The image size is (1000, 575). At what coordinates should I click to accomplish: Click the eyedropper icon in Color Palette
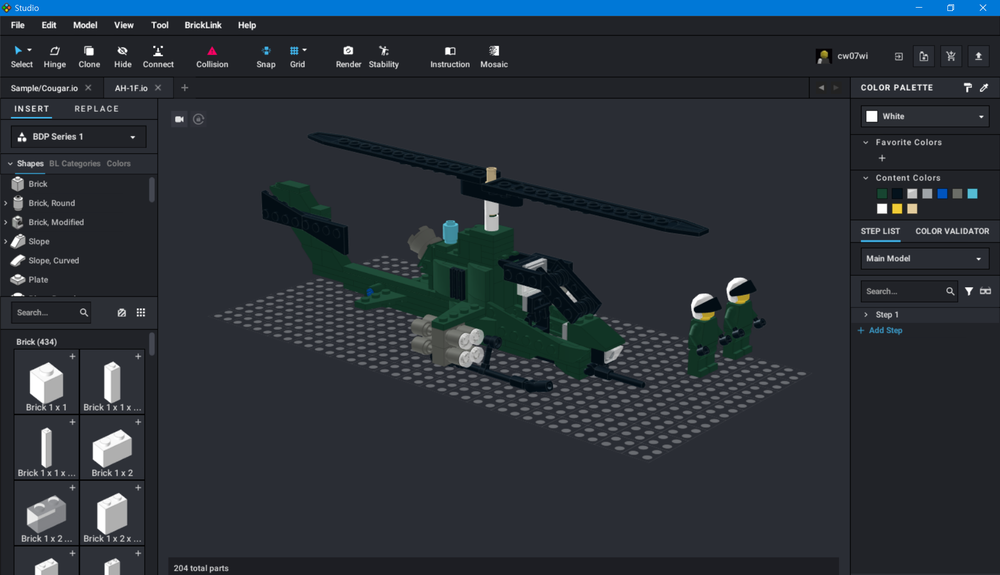click(984, 88)
